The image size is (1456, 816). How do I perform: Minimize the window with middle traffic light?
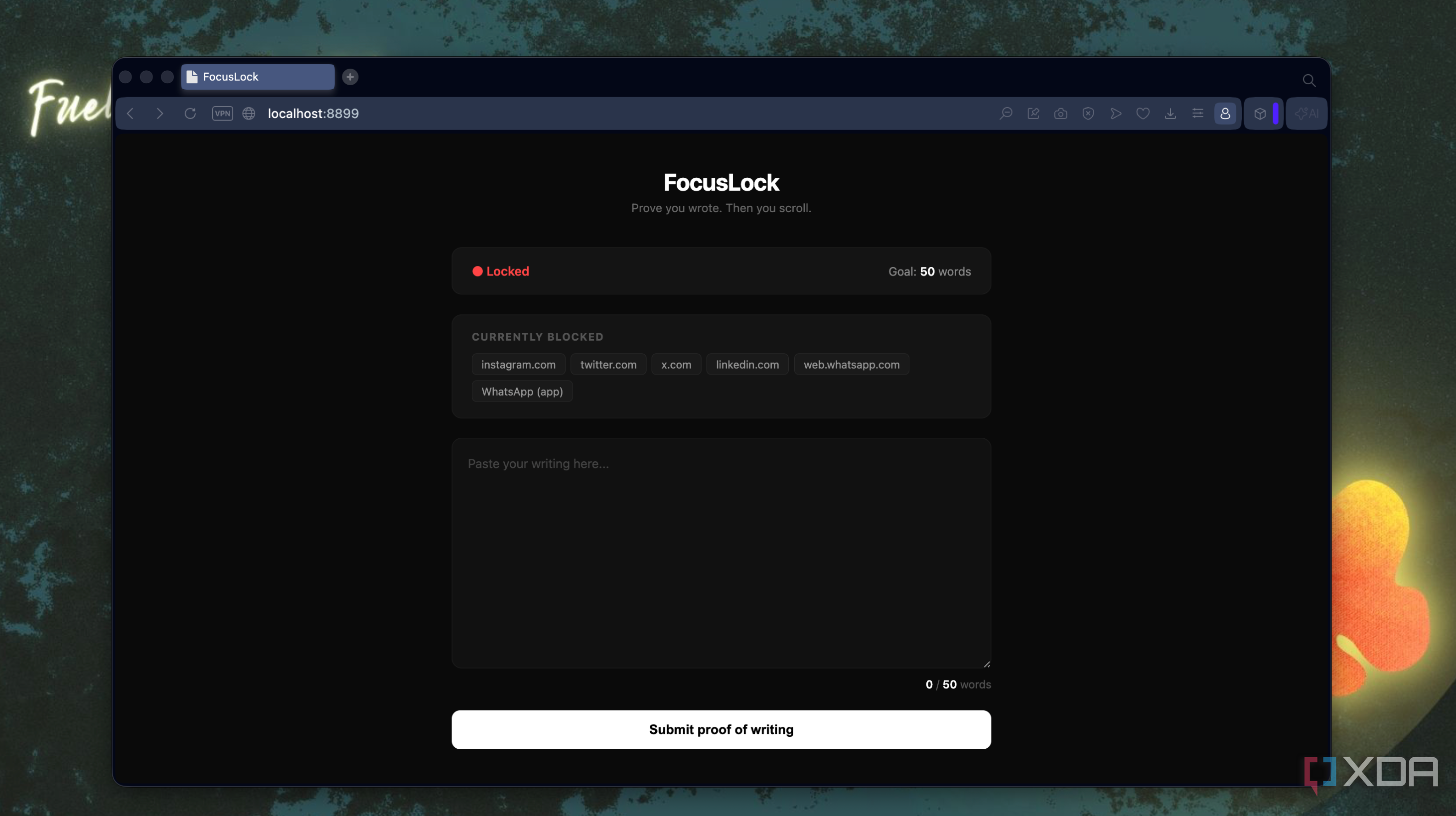point(146,77)
